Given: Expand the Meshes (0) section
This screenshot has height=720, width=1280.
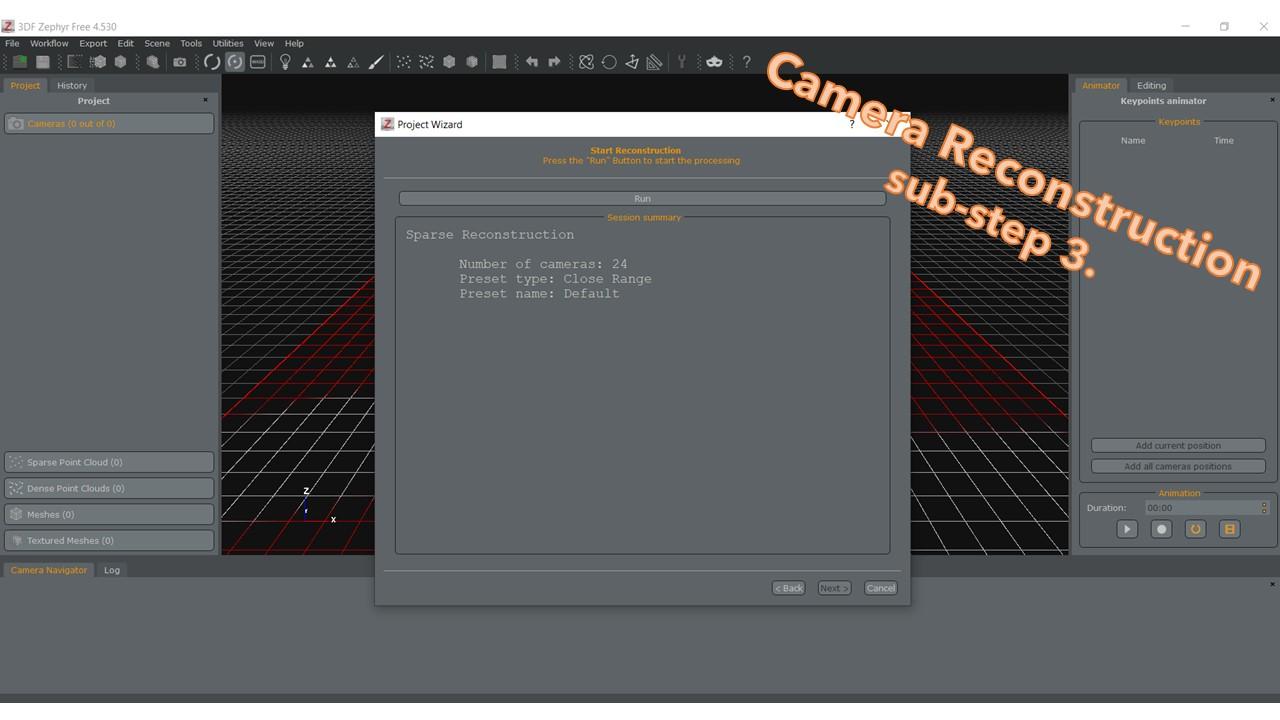Looking at the screenshot, I should pyautogui.click(x=109, y=514).
